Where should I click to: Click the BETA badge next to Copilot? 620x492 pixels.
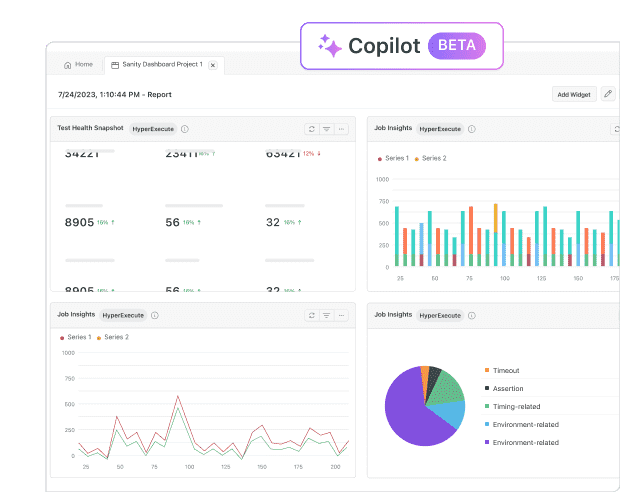pos(456,45)
